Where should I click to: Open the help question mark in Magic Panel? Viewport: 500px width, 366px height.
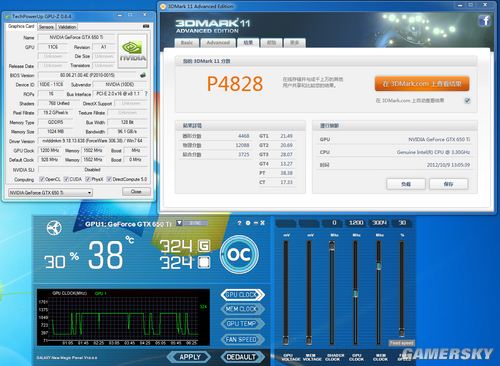pos(239,223)
